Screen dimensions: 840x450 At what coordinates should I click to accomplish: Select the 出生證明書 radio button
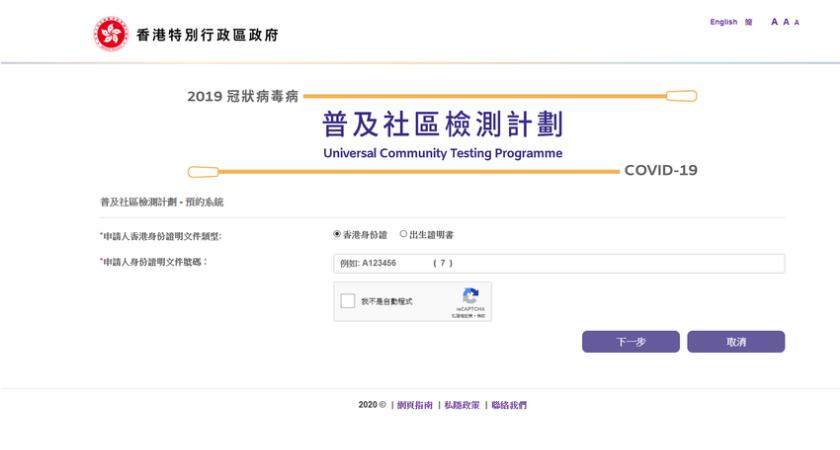coord(404,235)
